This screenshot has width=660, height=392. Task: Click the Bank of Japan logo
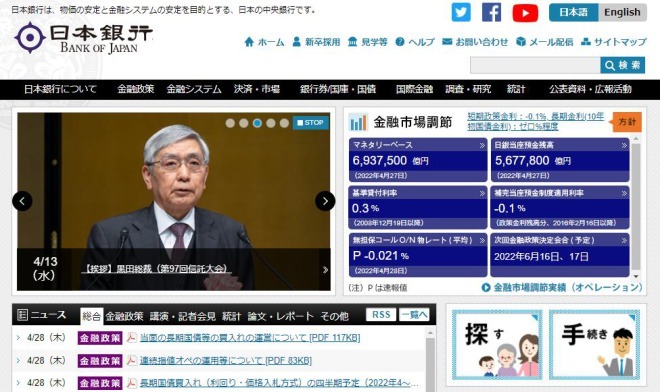click(x=83, y=38)
